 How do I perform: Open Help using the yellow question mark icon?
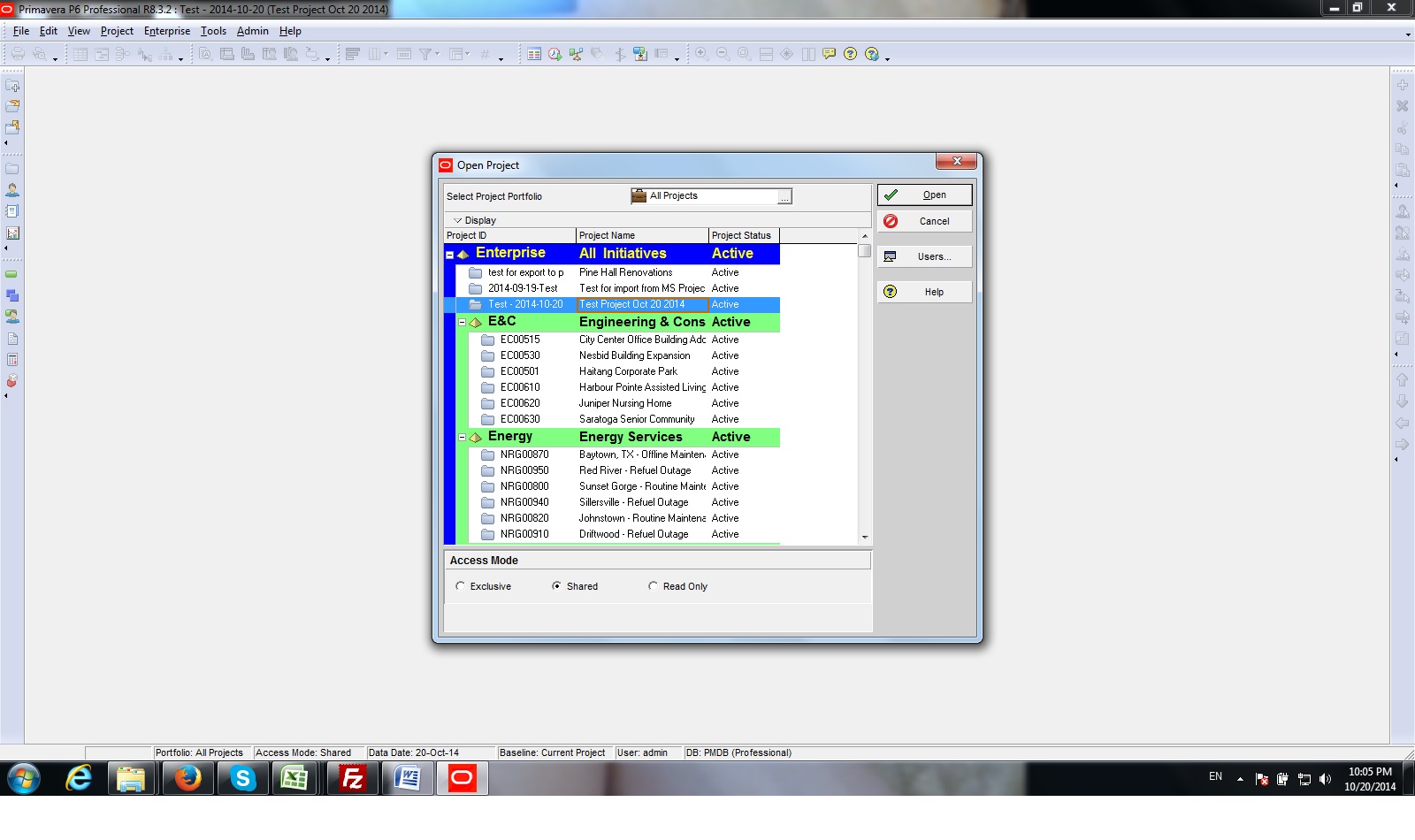tap(849, 54)
